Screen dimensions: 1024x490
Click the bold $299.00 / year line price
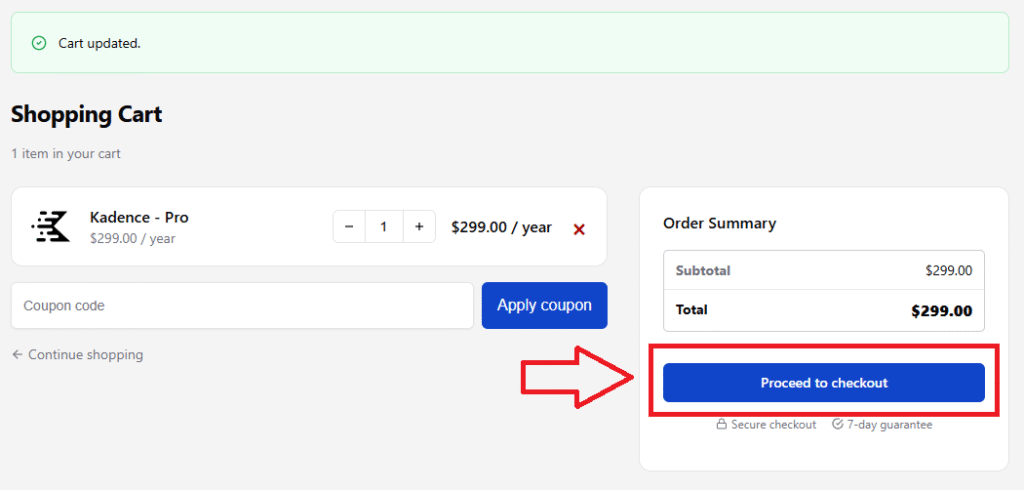502,227
